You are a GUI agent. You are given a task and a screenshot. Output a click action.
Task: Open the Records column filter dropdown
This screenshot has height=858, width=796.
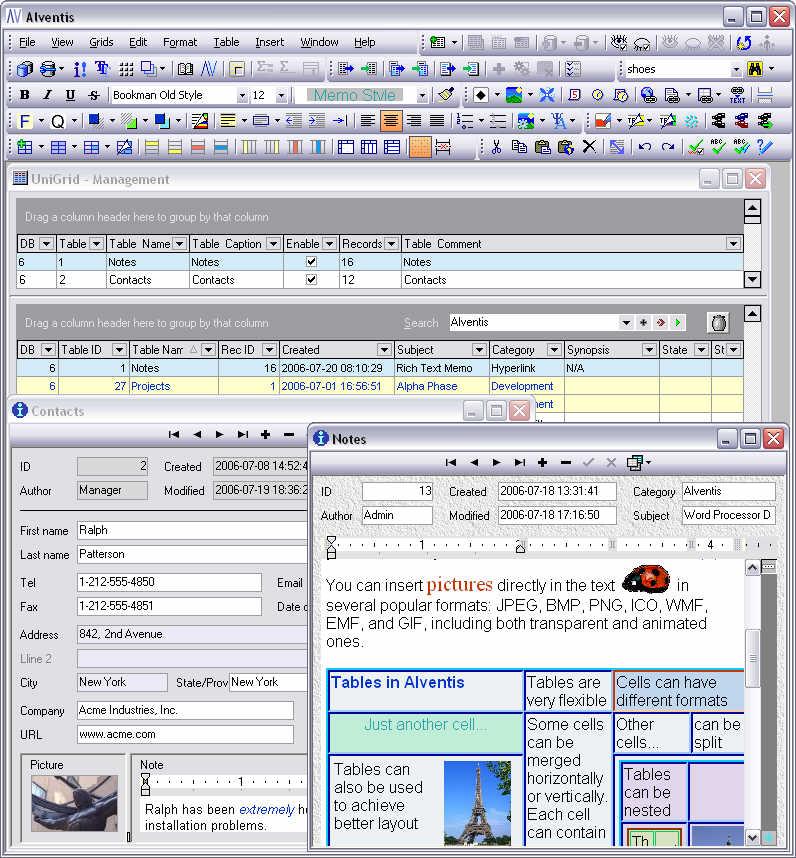click(391, 244)
